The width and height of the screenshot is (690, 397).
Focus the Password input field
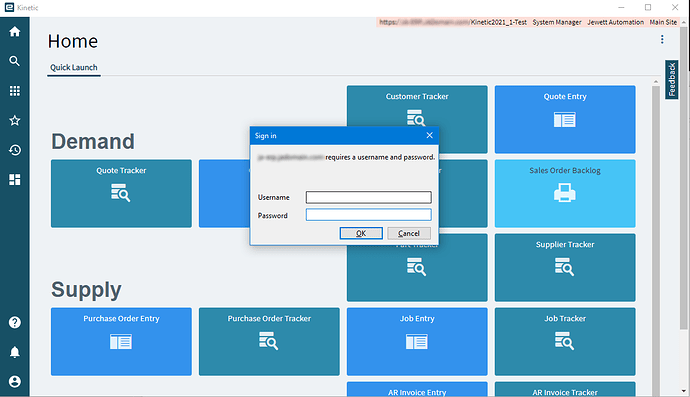(368, 215)
